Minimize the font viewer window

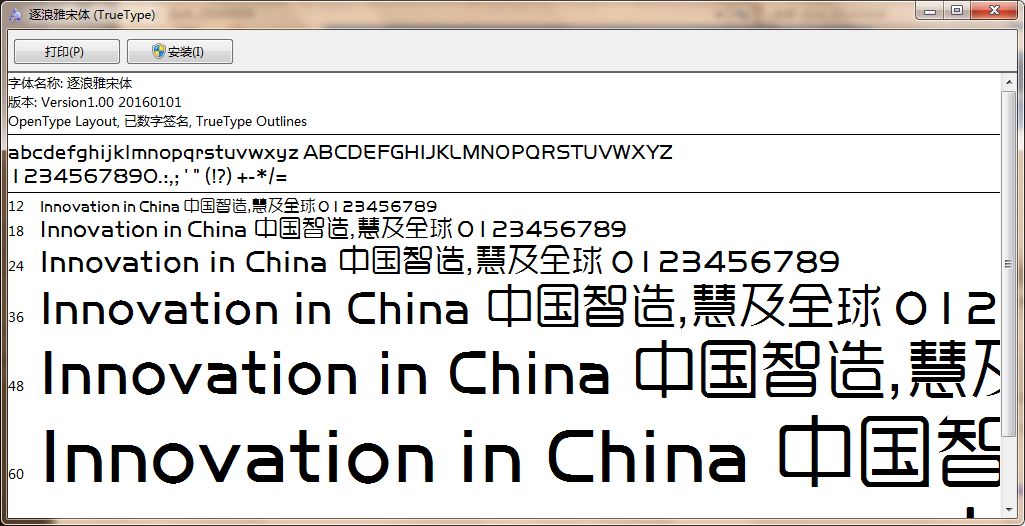click(x=930, y=10)
